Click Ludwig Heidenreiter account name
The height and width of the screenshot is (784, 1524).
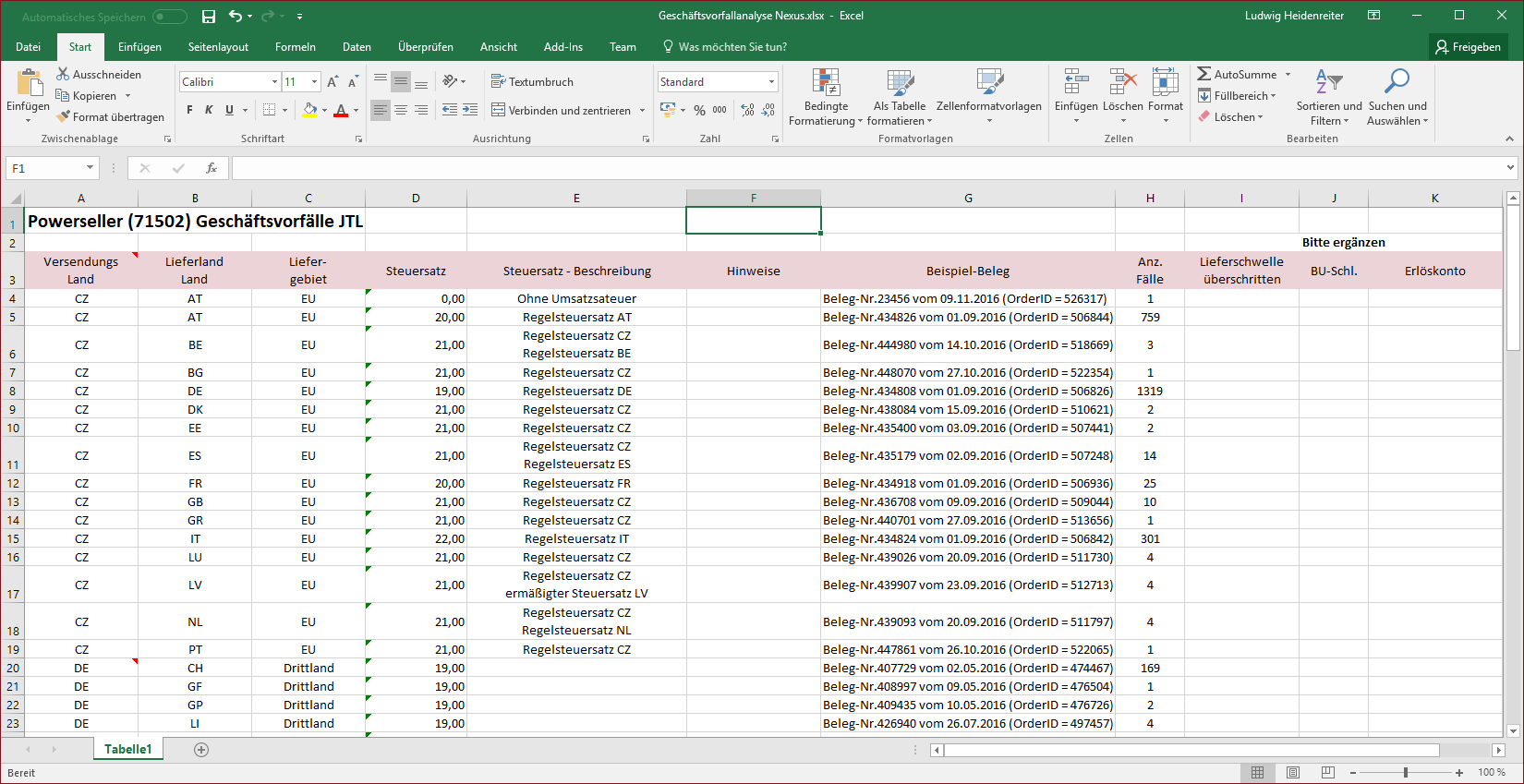pos(1294,16)
